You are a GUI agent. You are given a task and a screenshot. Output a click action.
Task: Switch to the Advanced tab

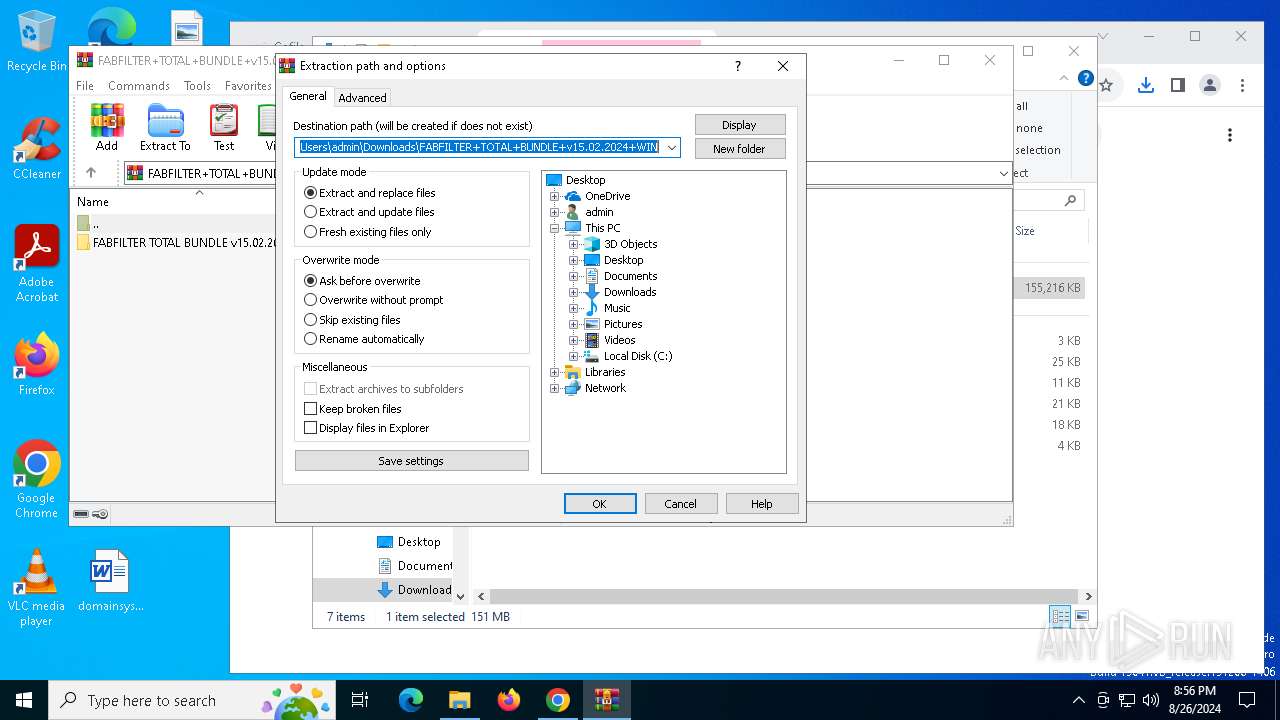point(362,98)
